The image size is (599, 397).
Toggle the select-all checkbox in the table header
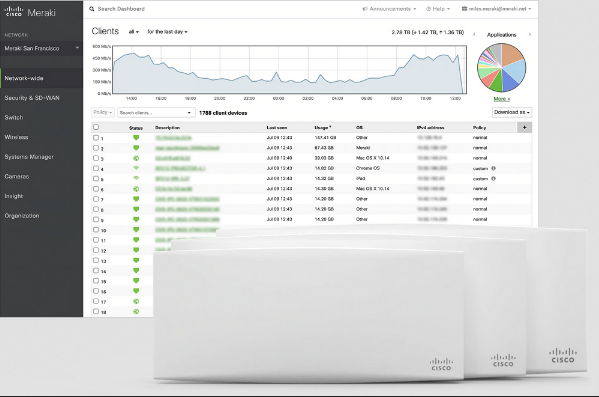click(x=96, y=127)
